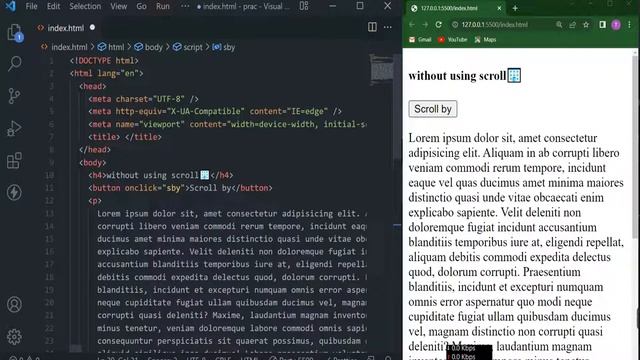Open the Search view in activity bar

tap(15, 64)
